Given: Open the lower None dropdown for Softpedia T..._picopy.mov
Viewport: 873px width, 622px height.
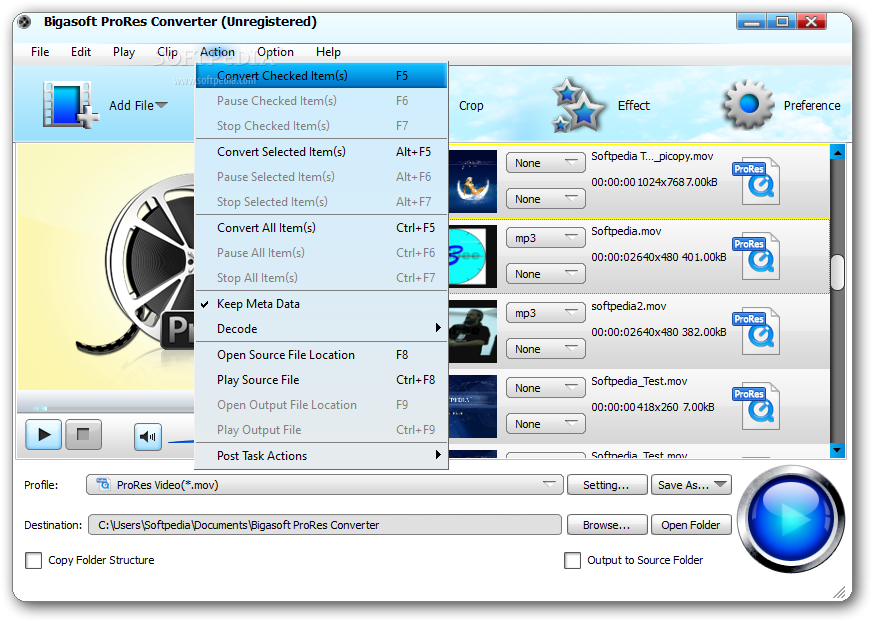Looking at the screenshot, I should tap(546, 199).
